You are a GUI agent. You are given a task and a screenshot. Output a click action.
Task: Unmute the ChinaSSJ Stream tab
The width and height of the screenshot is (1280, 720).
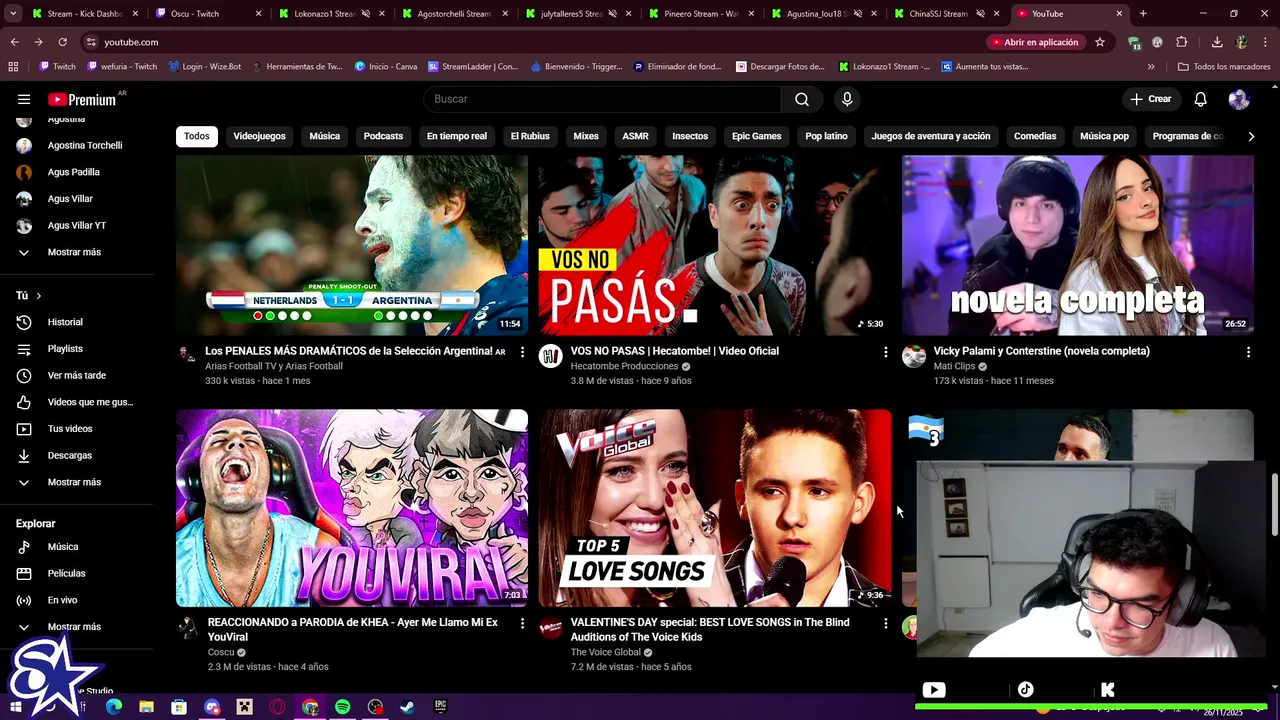coord(980,14)
